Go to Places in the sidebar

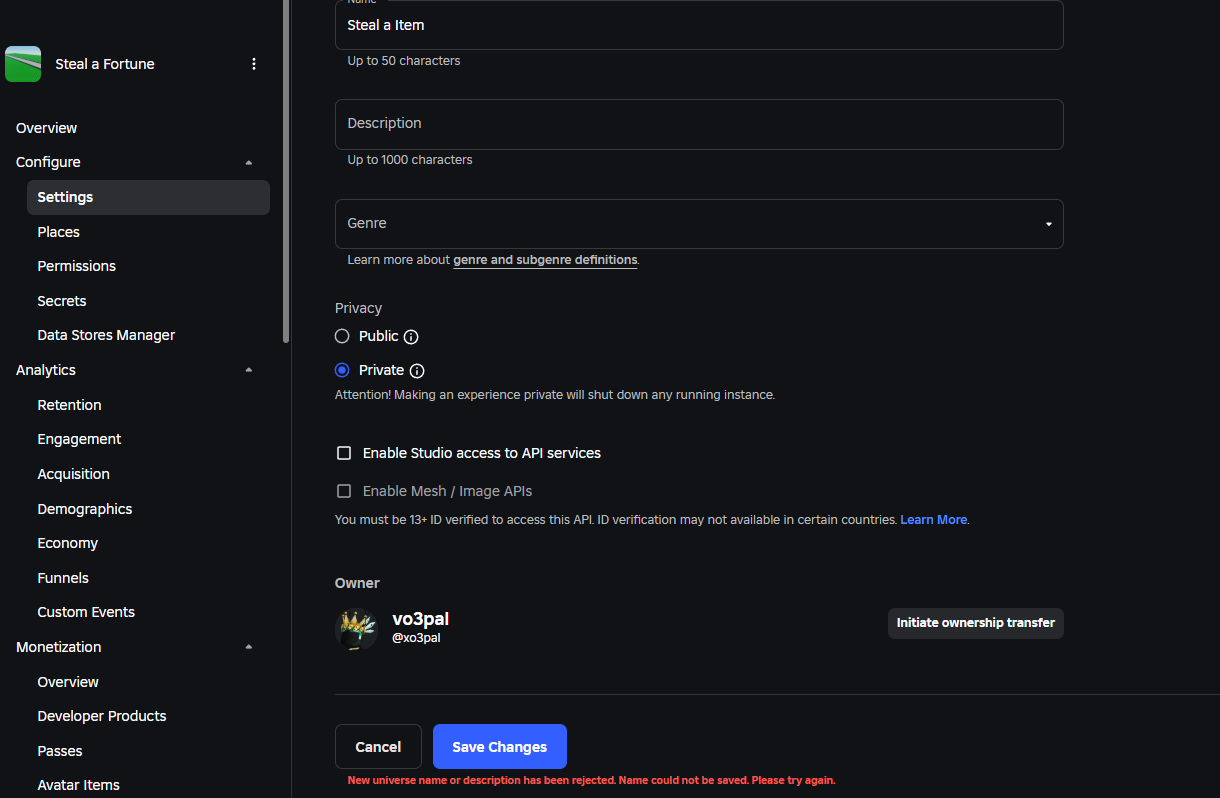coord(58,232)
